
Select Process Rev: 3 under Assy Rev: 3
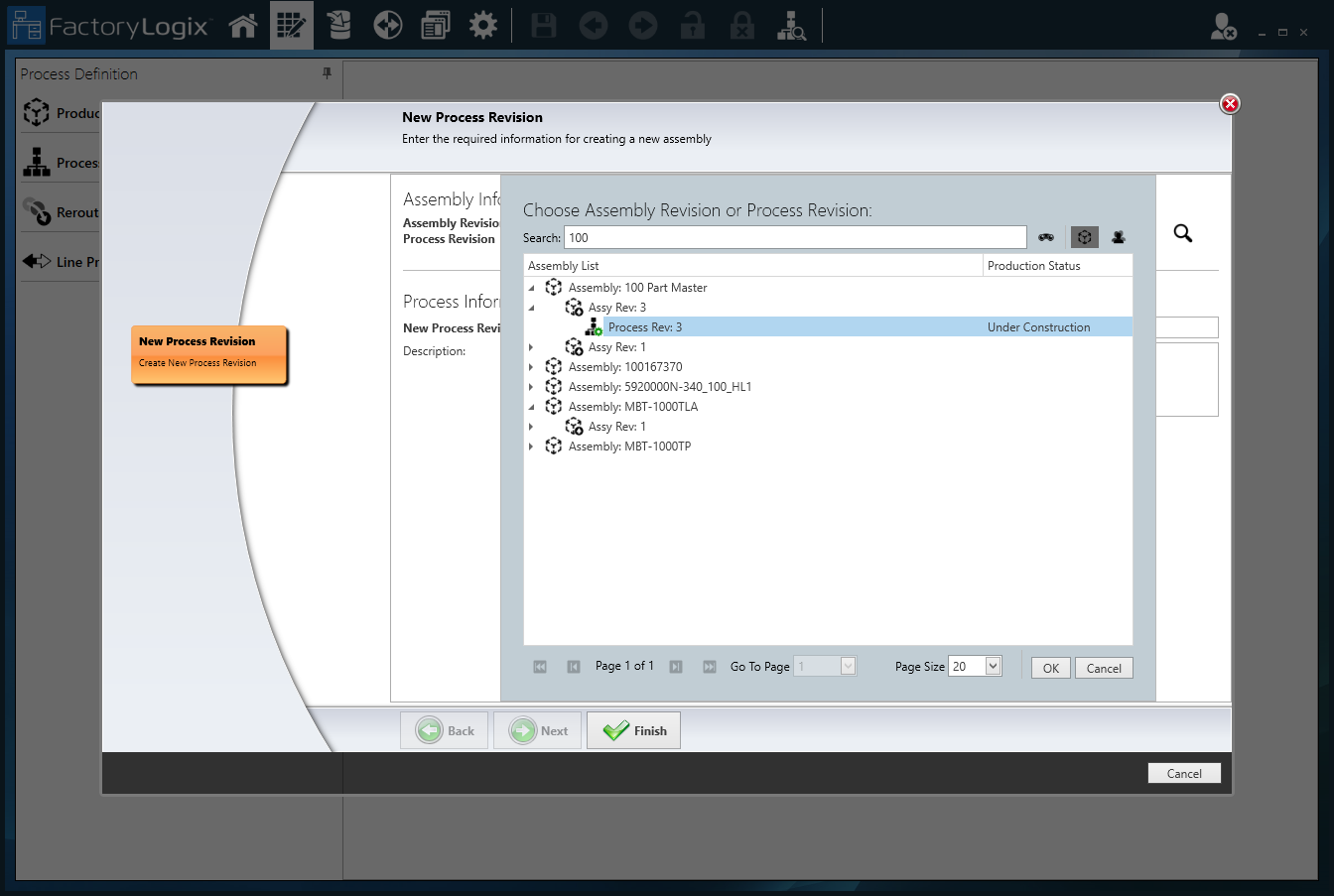click(646, 326)
